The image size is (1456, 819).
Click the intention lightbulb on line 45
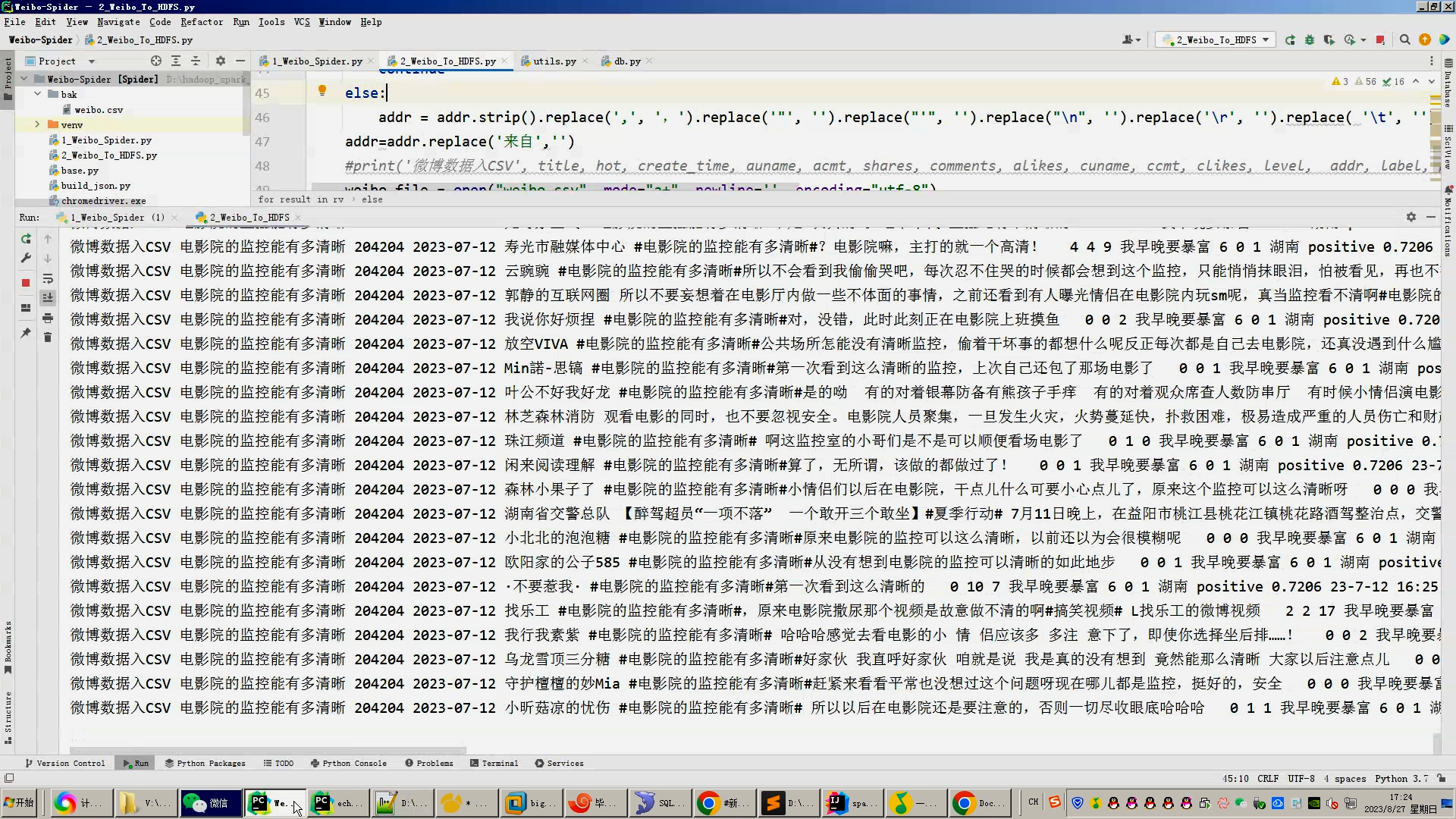(322, 91)
